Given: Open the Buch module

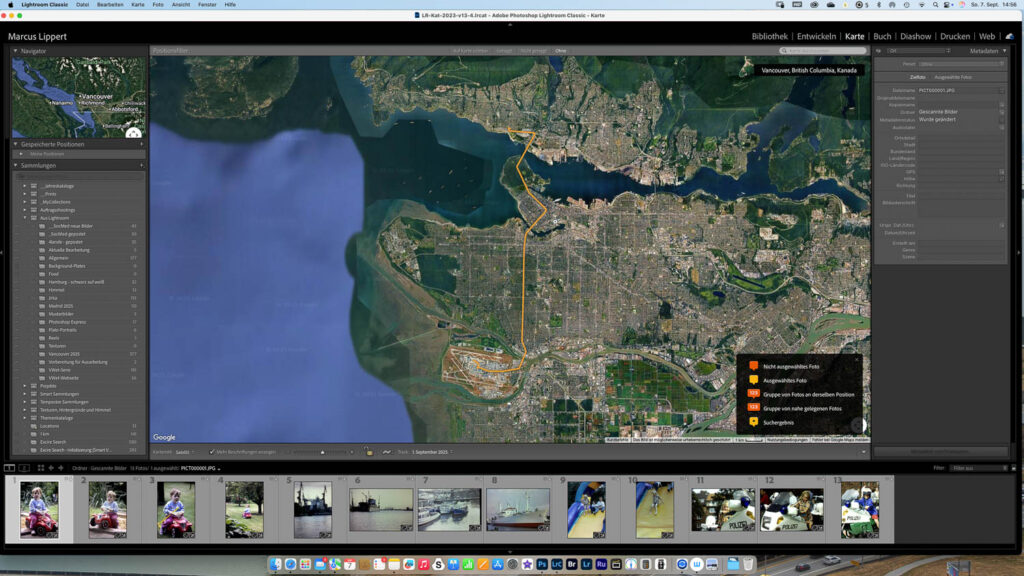Looking at the screenshot, I should (x=882, y=37).
